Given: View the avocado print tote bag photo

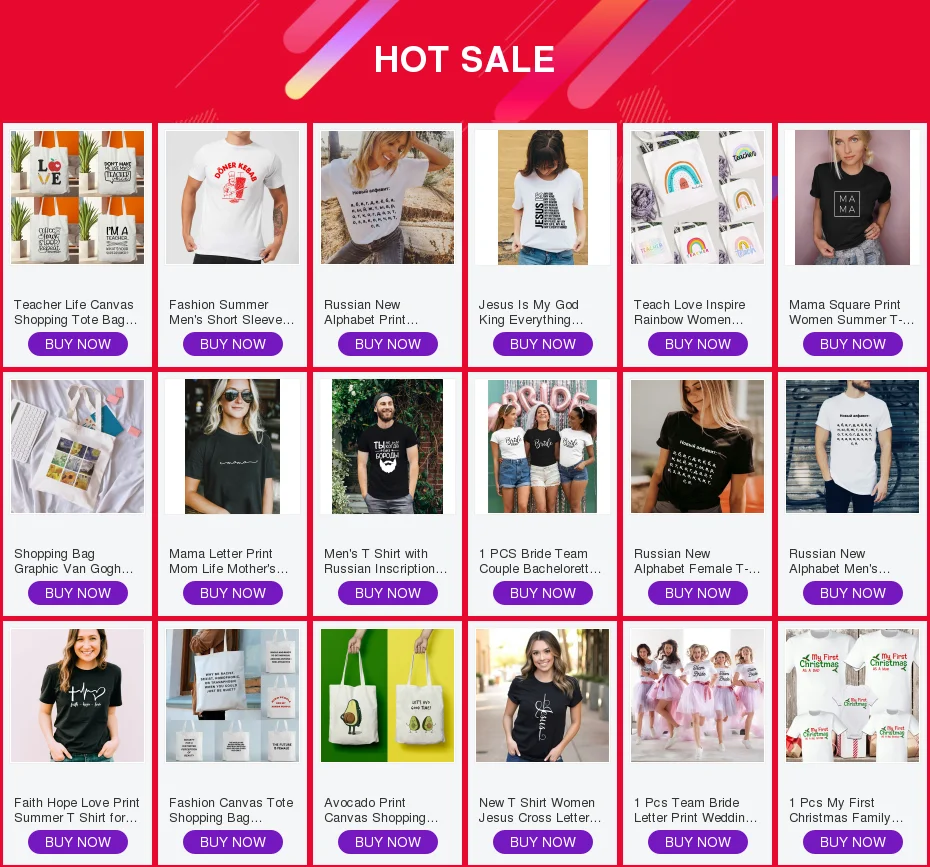Looking at the screenshot, I should coord(387,695).
